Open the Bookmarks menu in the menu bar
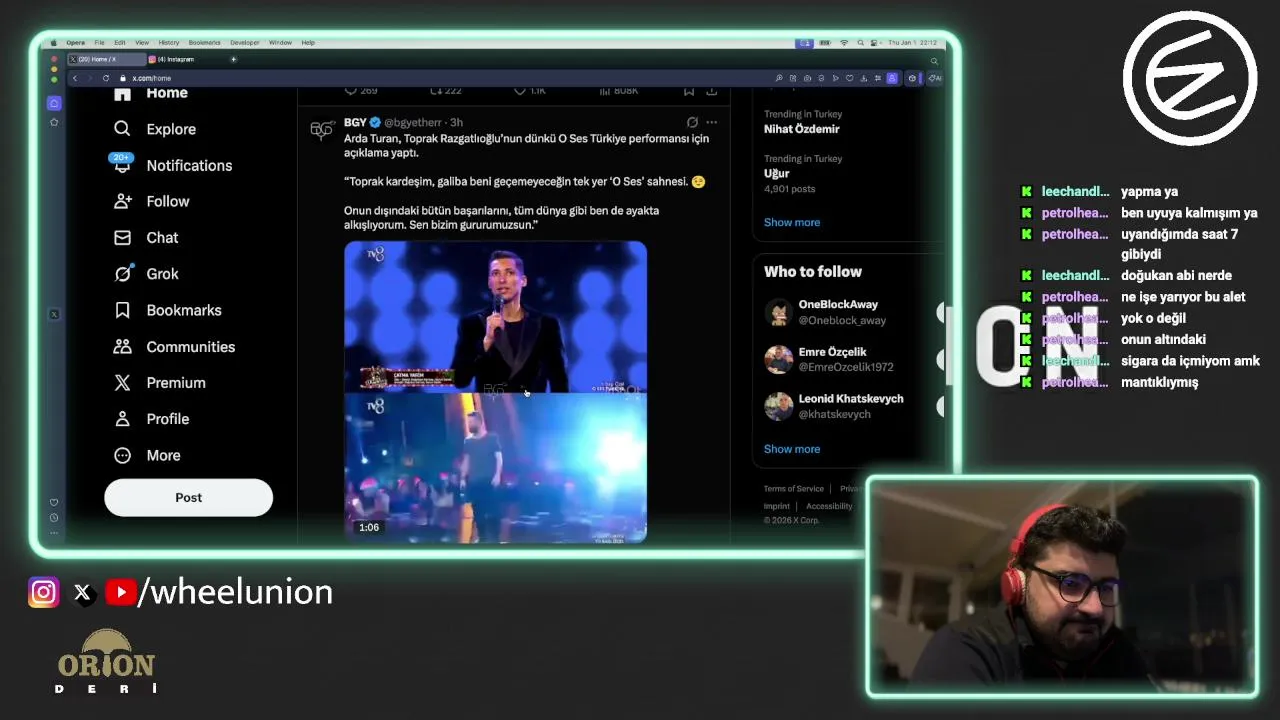The width and height of the screenshot is (1280, 720). (204, 43)
